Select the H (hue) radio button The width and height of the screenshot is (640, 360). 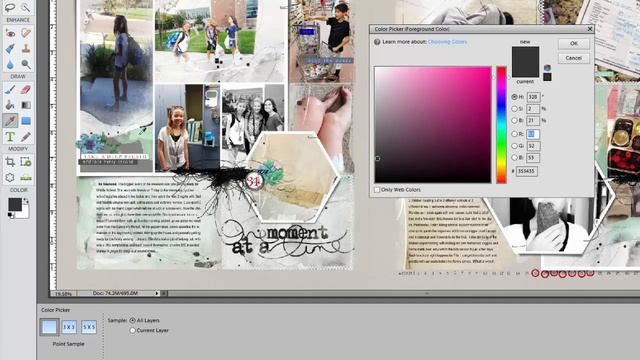click(514, 97)
